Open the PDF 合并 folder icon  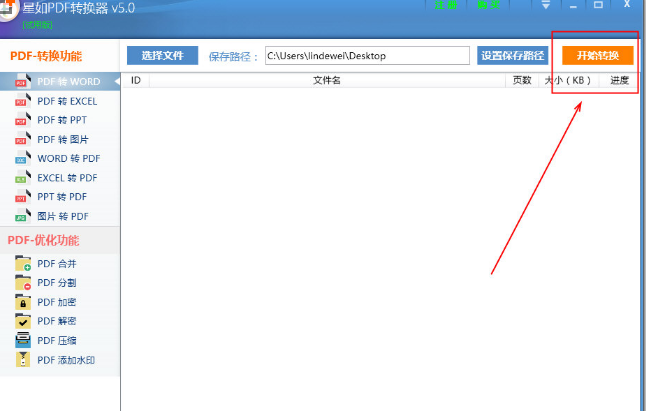(x=23, y=264)
